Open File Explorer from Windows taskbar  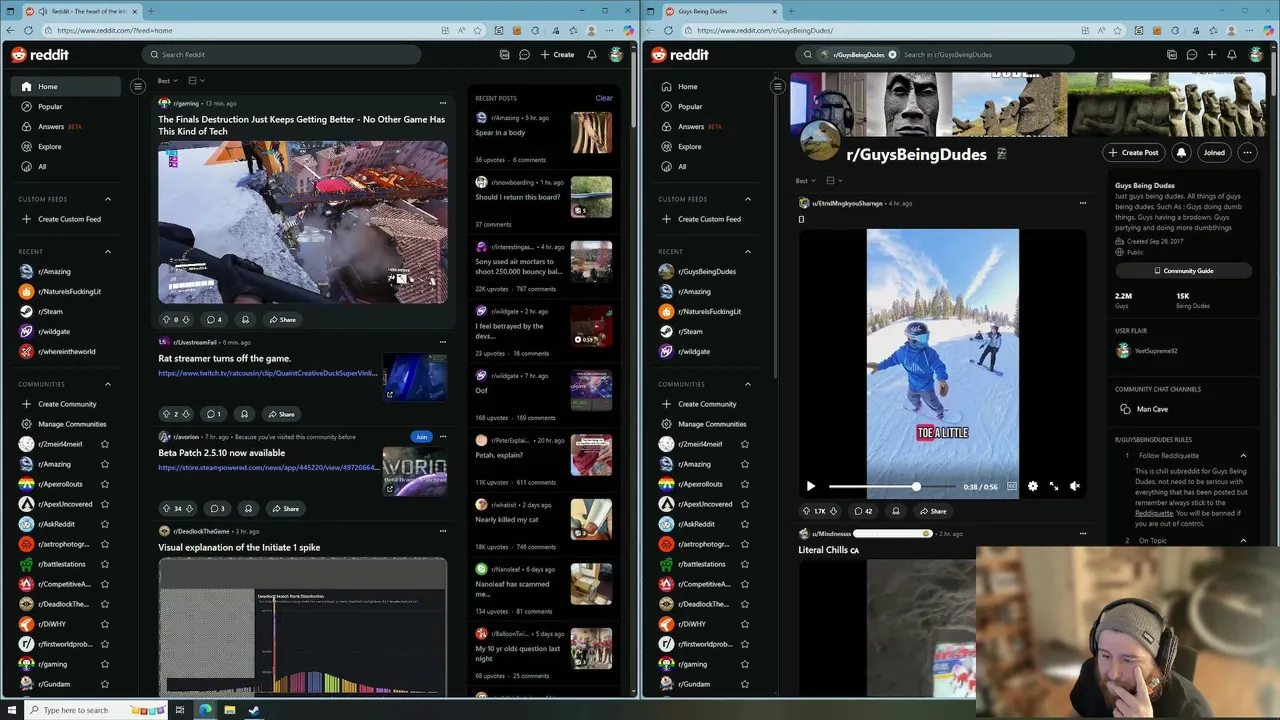[229, 710]
